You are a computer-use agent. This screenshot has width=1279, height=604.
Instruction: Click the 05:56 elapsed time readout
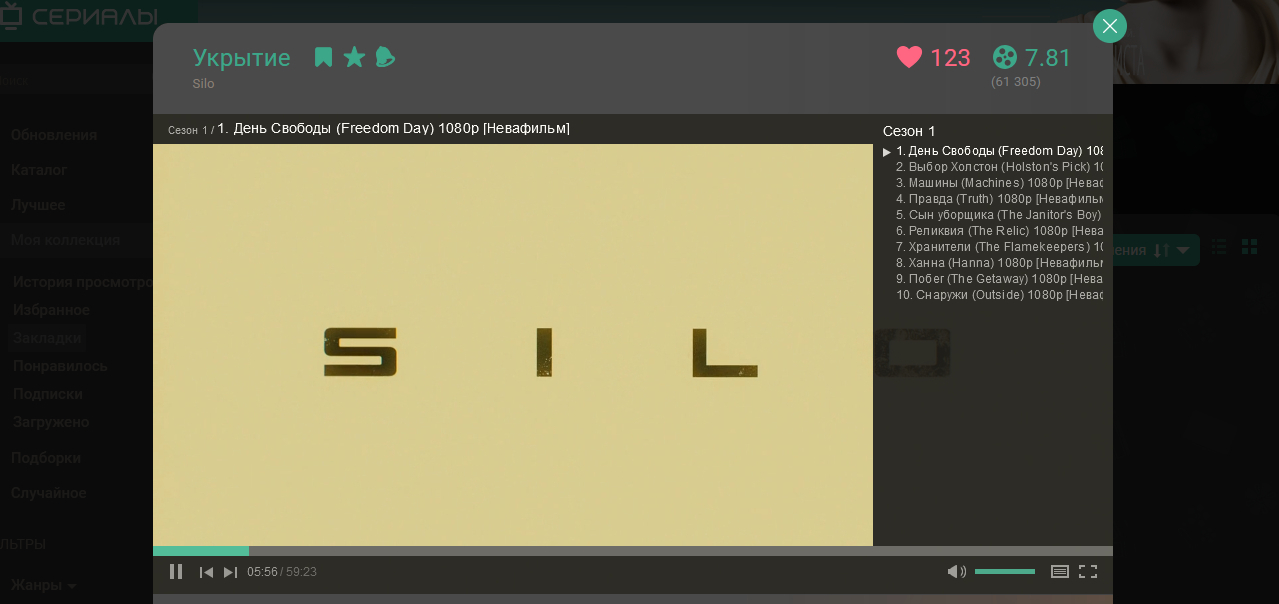pyautogui.click(x=262, y=572)
